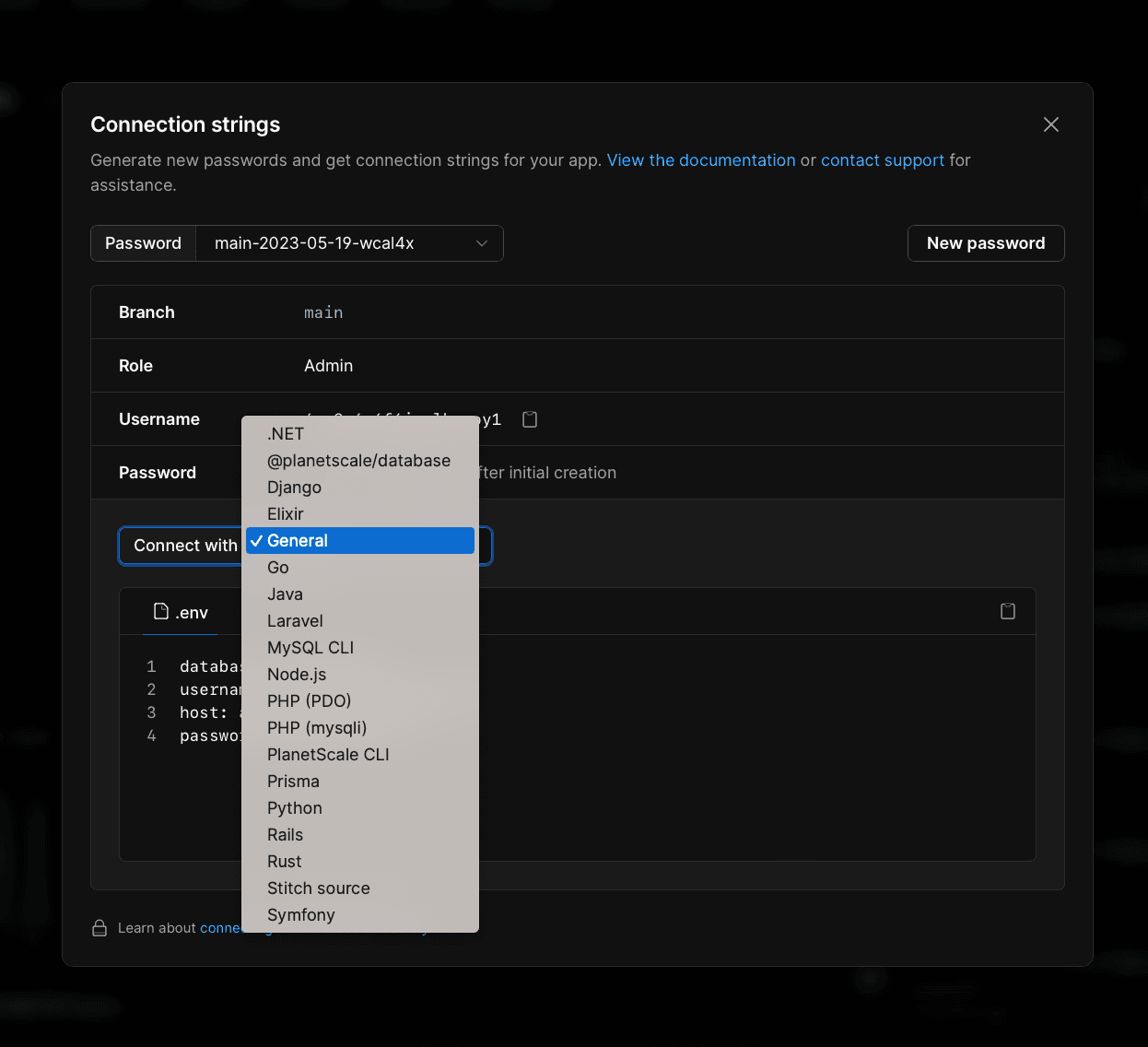
Task: Select Java in the framework list
Action: (360, 594)
